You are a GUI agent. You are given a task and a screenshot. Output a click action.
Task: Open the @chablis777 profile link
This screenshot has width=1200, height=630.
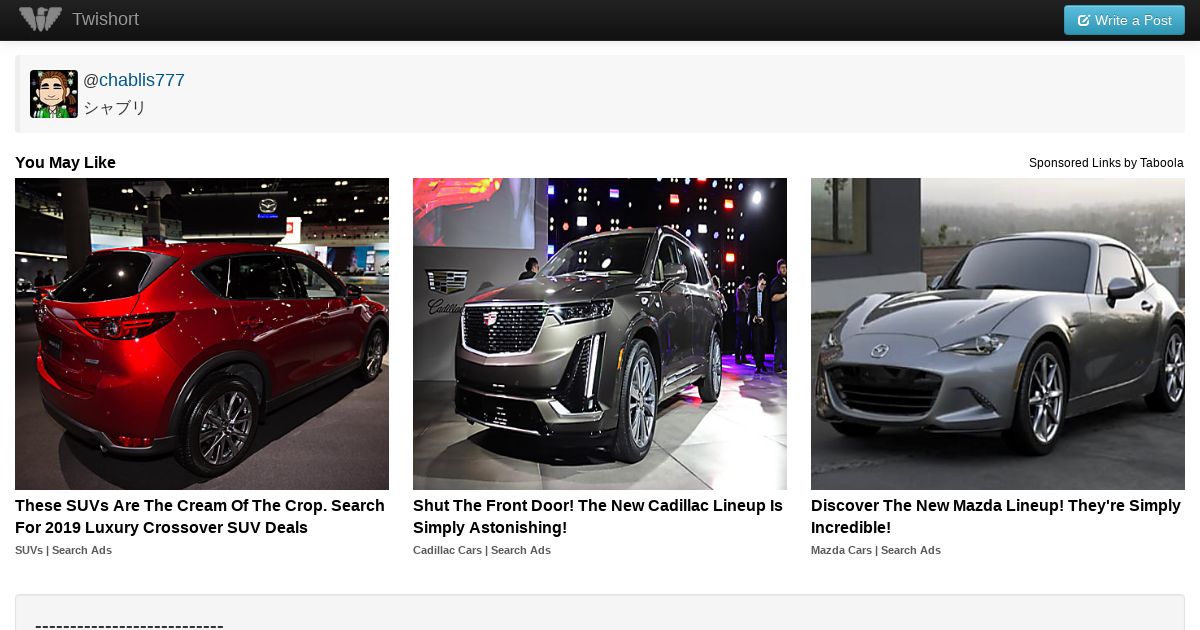pyautogui.click(x=134, y=80)
